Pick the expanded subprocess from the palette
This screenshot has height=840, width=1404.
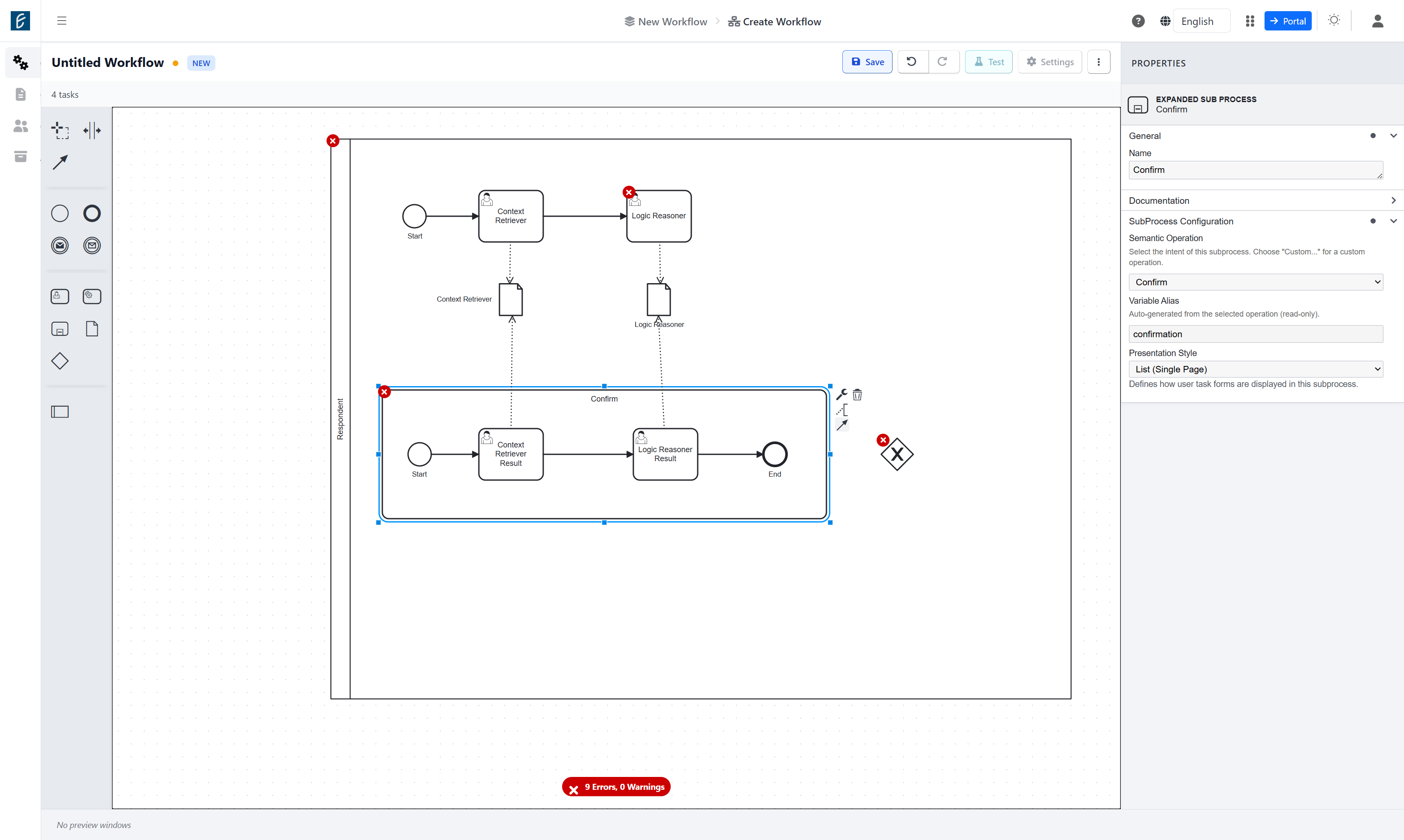[60, 329]
